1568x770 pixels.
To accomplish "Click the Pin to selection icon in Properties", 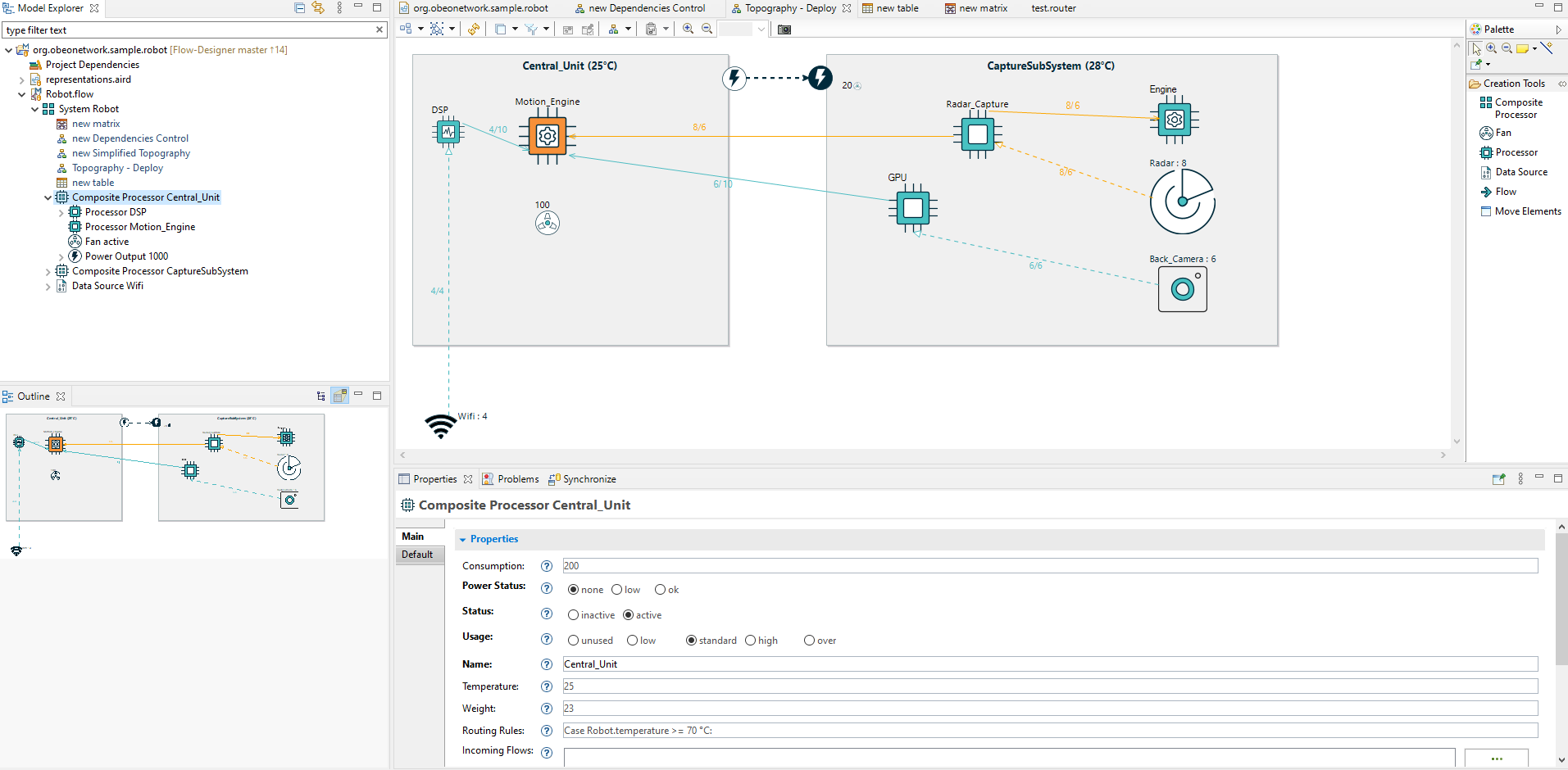I will [x=1499, y=479].
